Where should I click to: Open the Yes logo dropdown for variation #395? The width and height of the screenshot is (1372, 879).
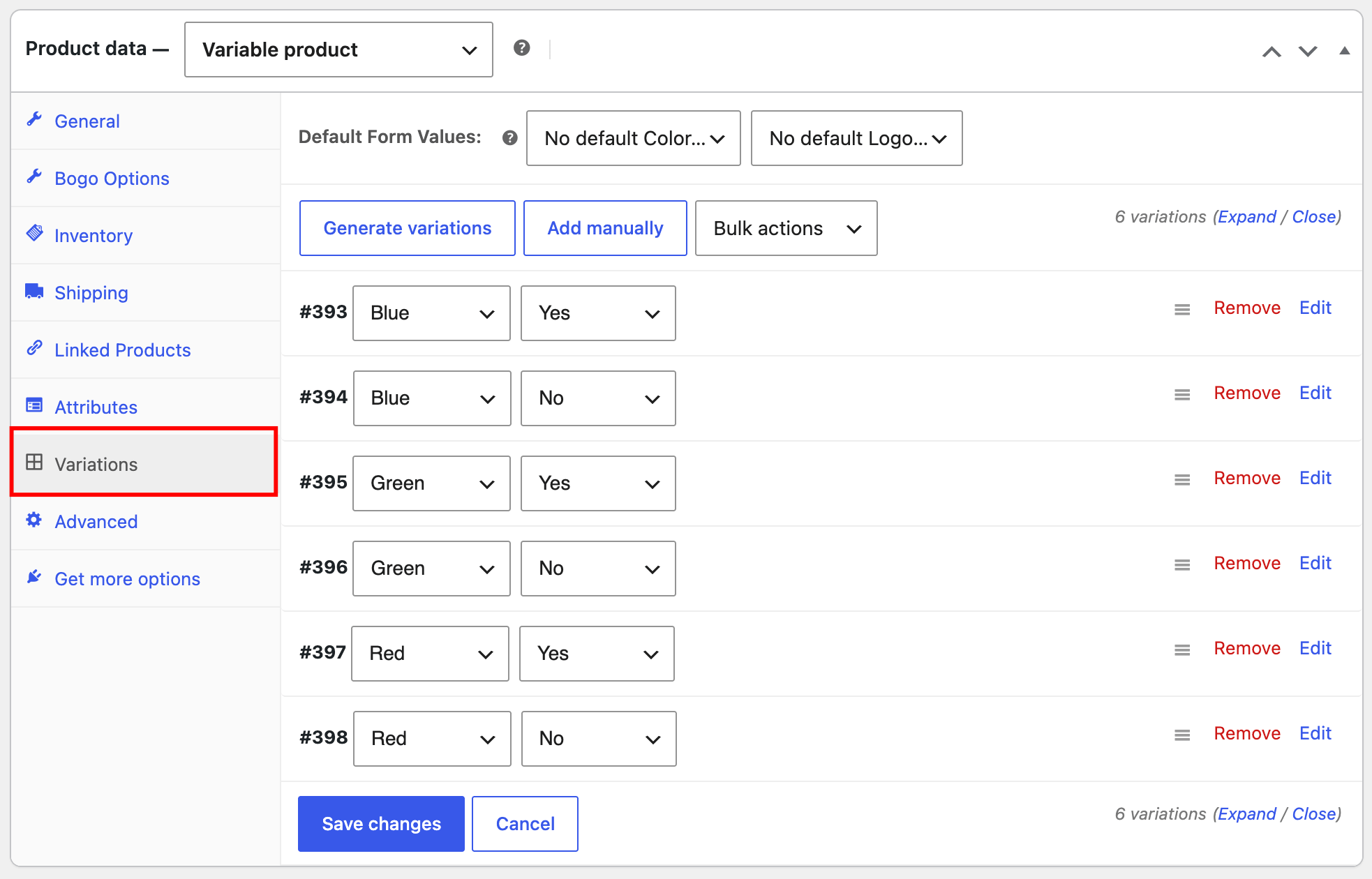[x=598, y=483]
